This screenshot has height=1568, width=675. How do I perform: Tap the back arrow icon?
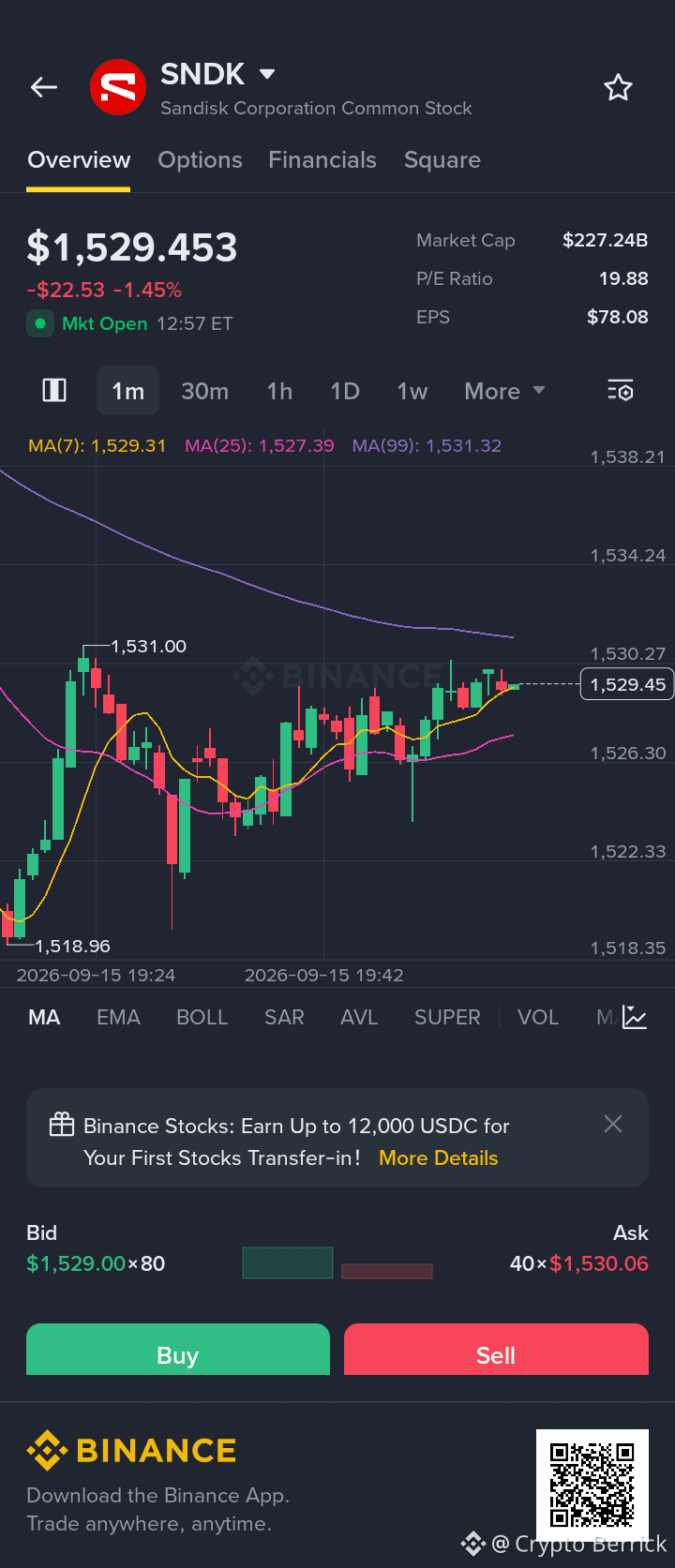click(x=44, y=87)
